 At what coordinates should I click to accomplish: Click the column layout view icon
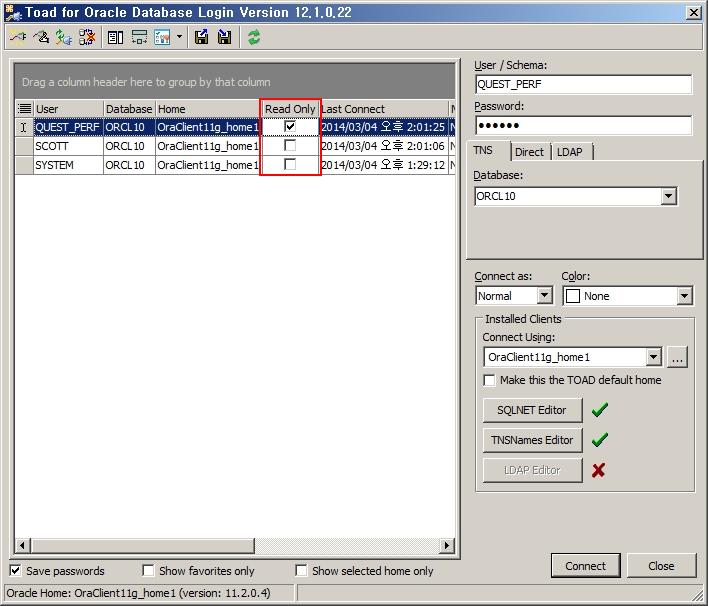pos(116,37)
